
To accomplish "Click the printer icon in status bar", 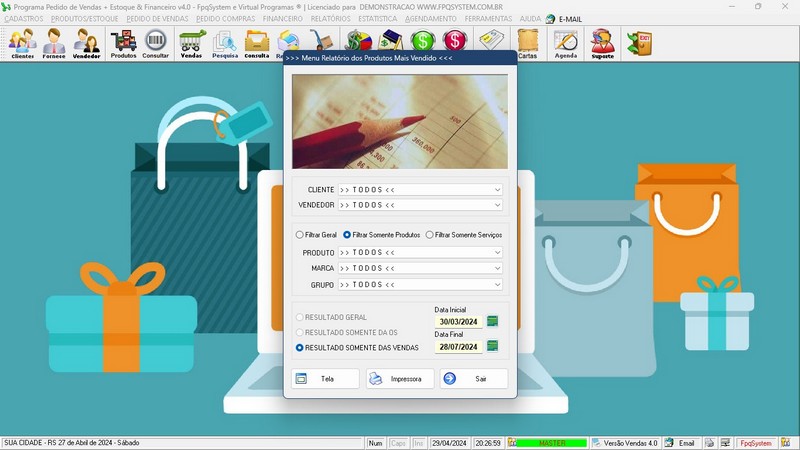I will point(709,443).
